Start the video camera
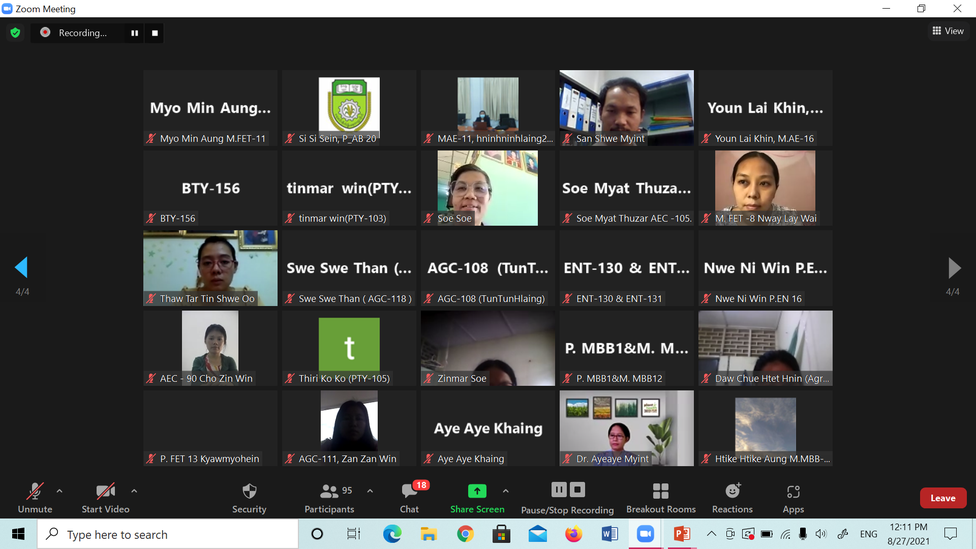The height and width of the screenshot is (549, 976). (x=105, y=497)
